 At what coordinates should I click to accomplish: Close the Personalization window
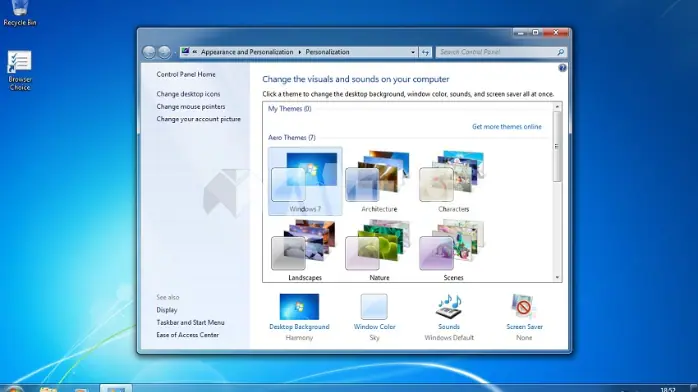point(556,32)
